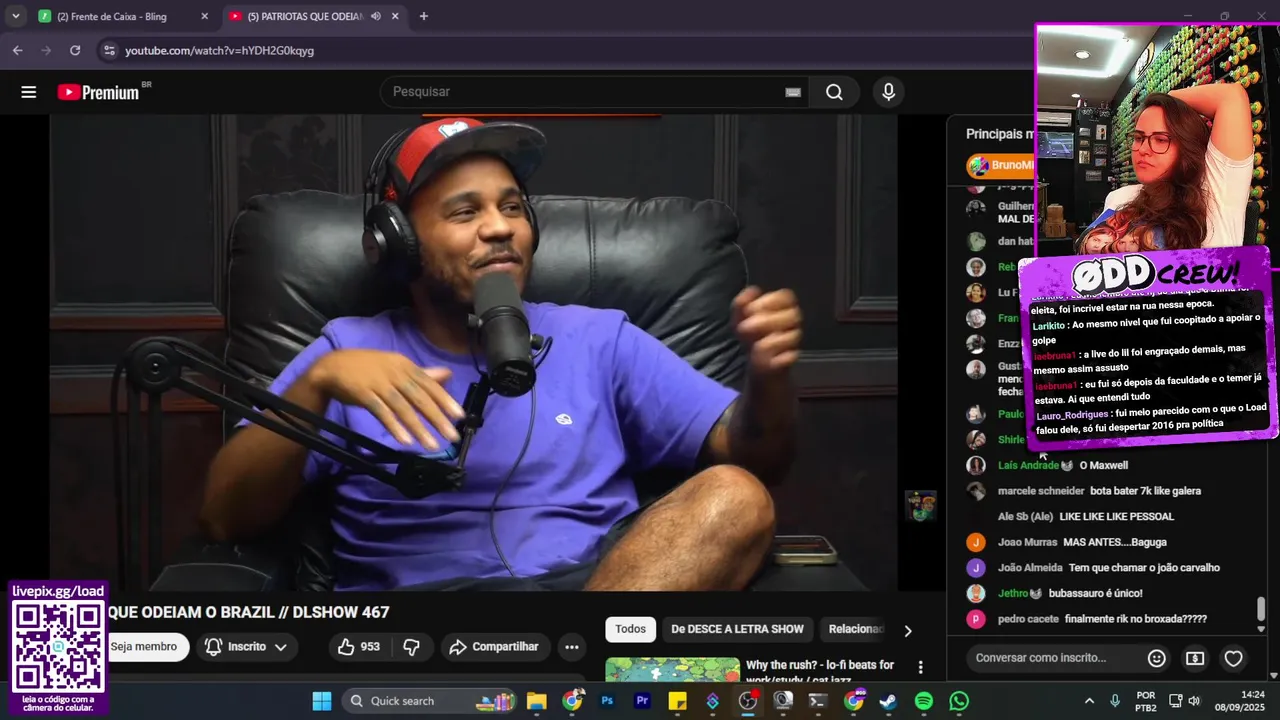Image resolution: width=1280 pixels, height=720 pixels.
Task: Send a heart reaction in chat
Action: coord(1234,658)
